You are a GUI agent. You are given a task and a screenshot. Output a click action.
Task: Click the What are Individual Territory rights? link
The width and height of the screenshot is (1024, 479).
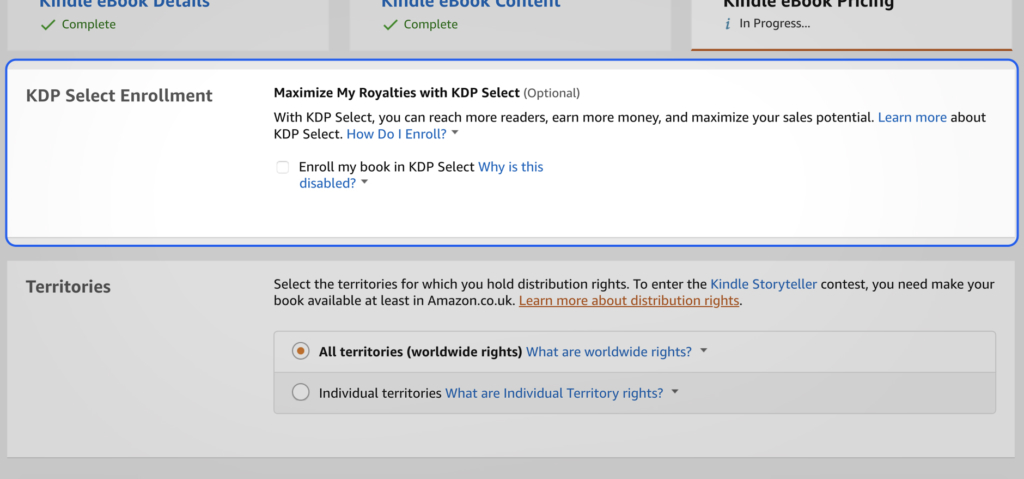click(554, 393)
